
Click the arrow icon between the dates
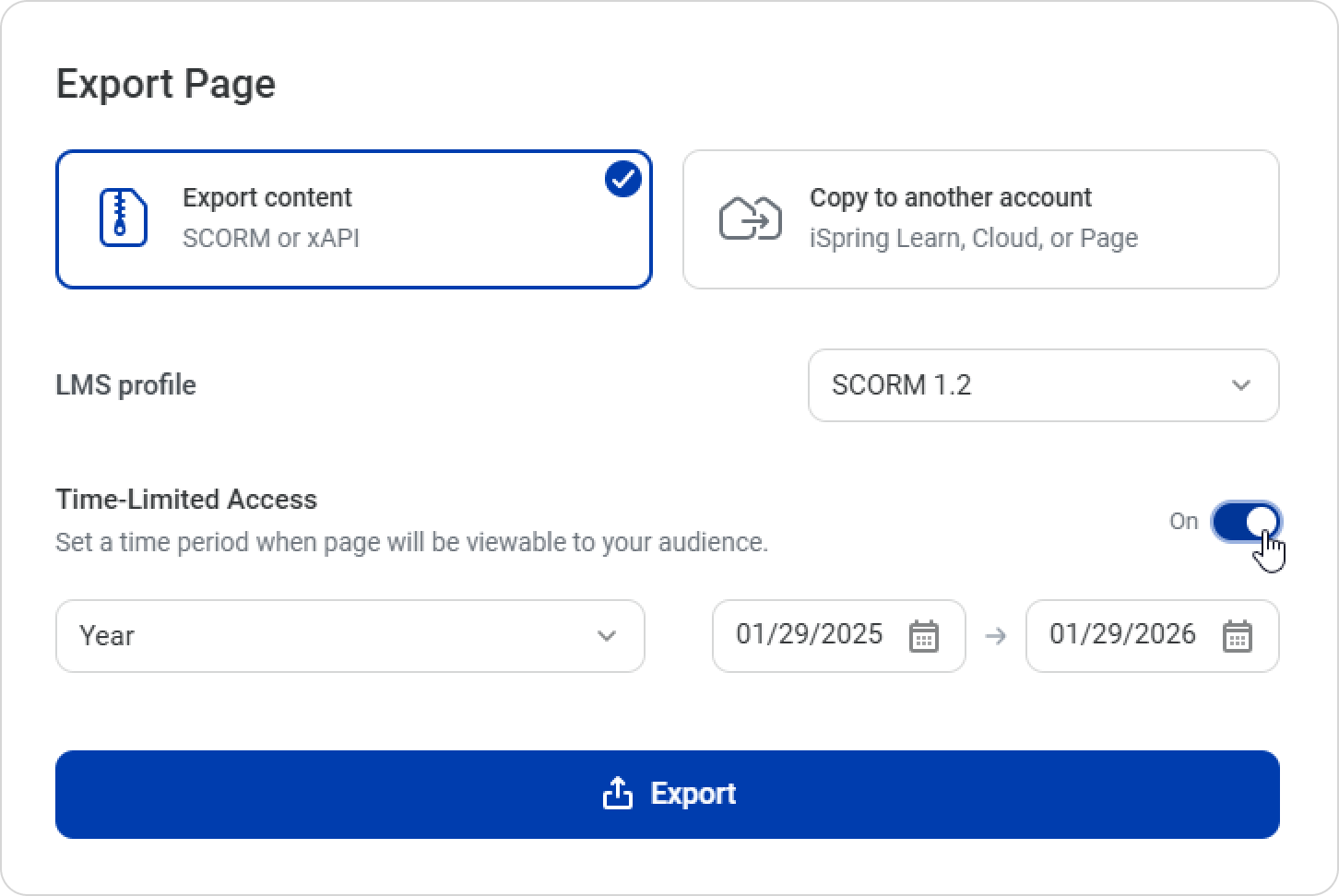coord(996,636)
